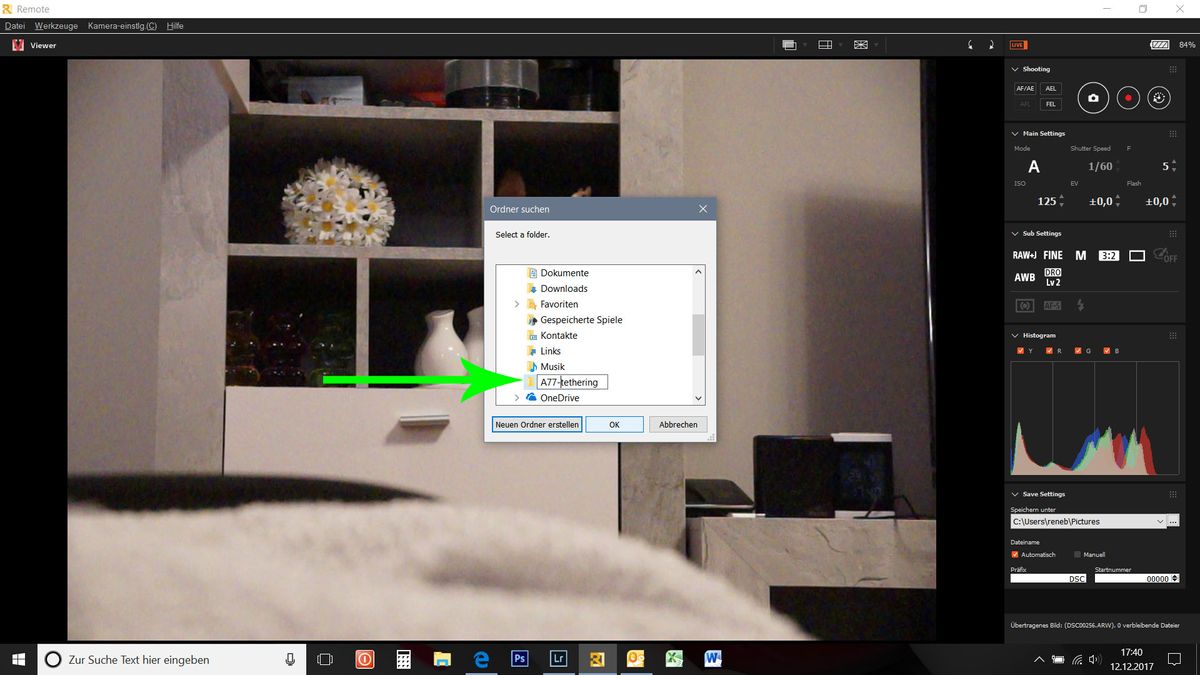The width and height of the screenshot is (1200, 675).
Task: Collapse the Main Settings panel
Action: (1016, 133)
